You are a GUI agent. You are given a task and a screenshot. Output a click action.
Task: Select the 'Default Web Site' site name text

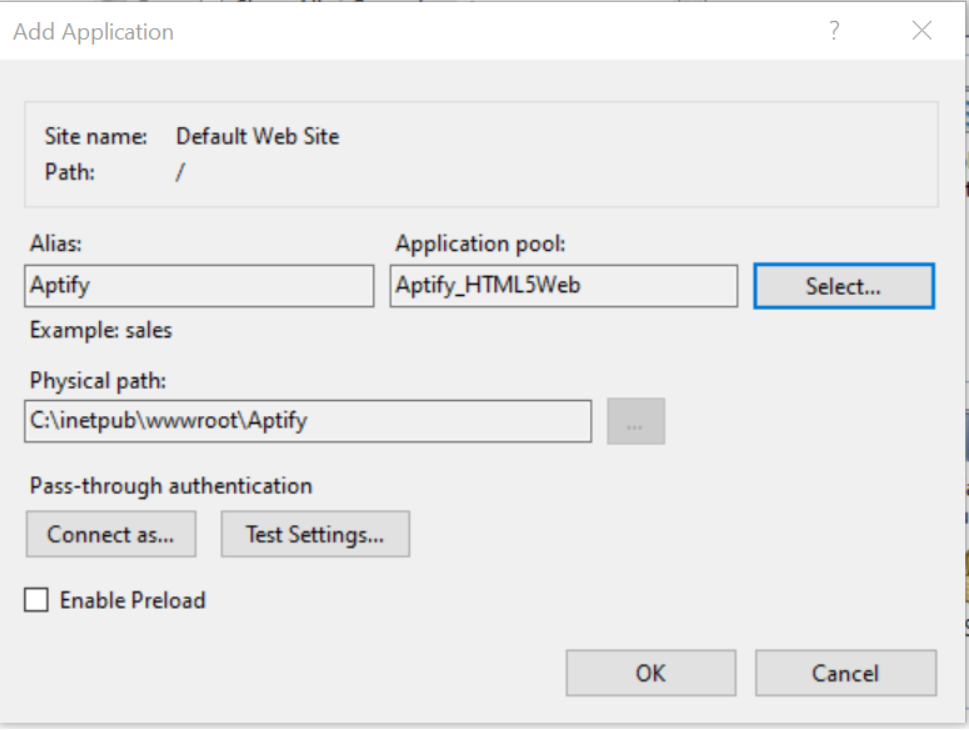[258, 136]
